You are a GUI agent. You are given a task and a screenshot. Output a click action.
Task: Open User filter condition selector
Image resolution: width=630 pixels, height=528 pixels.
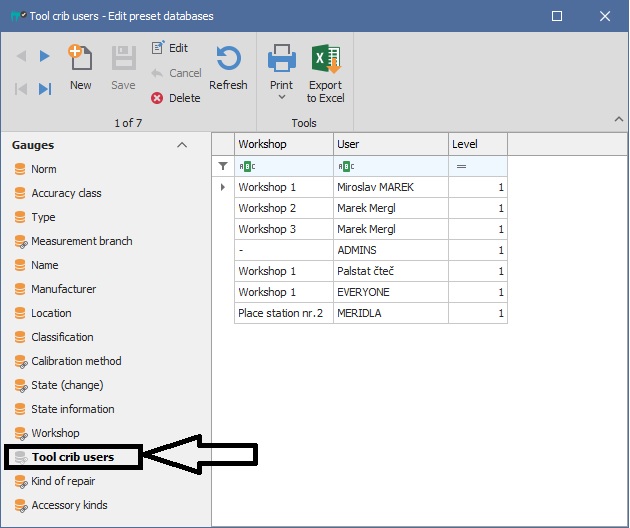tap(346, 166)
